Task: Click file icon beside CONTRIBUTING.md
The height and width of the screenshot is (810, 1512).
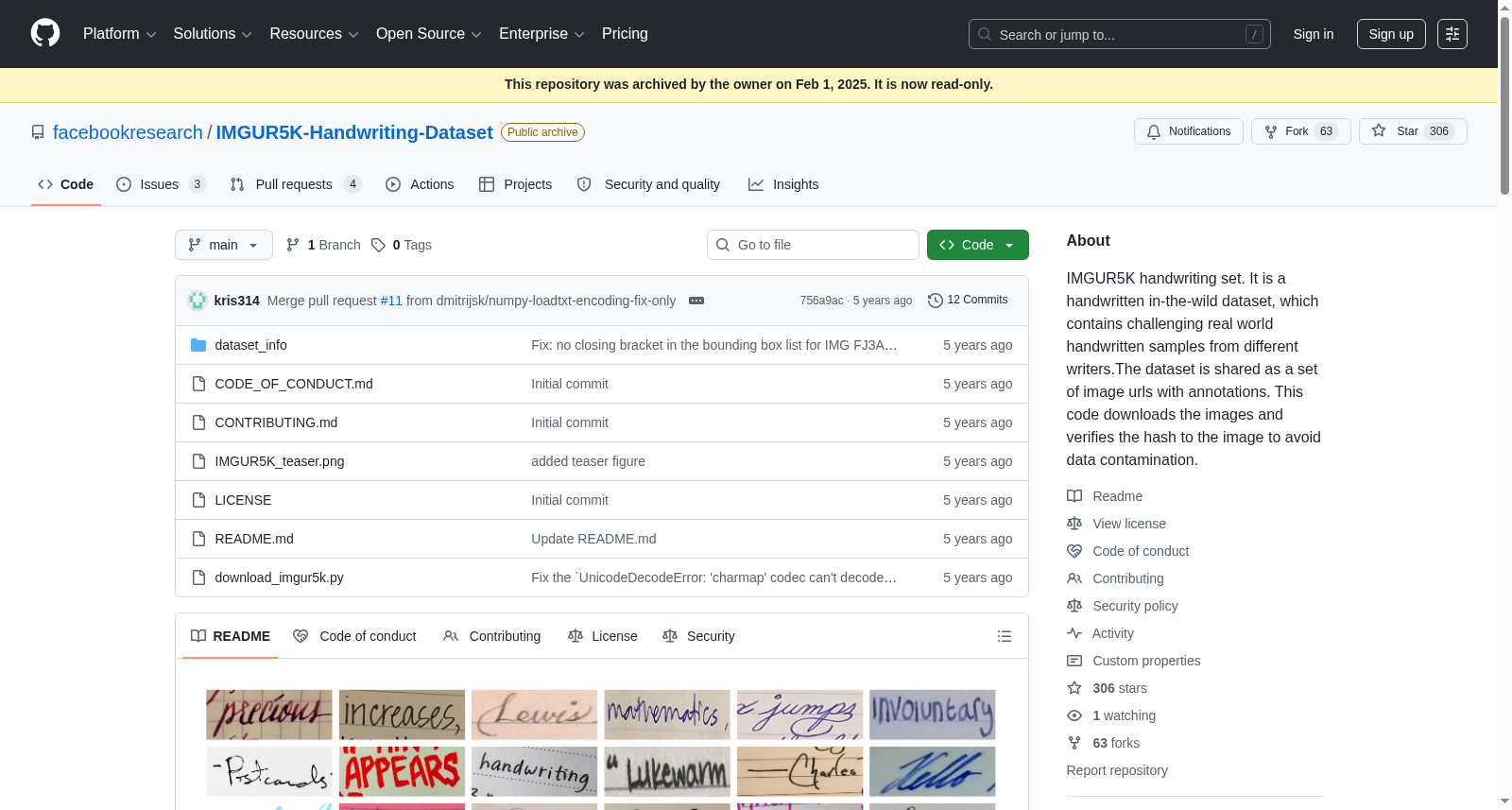Action: (x=198, y=422)
